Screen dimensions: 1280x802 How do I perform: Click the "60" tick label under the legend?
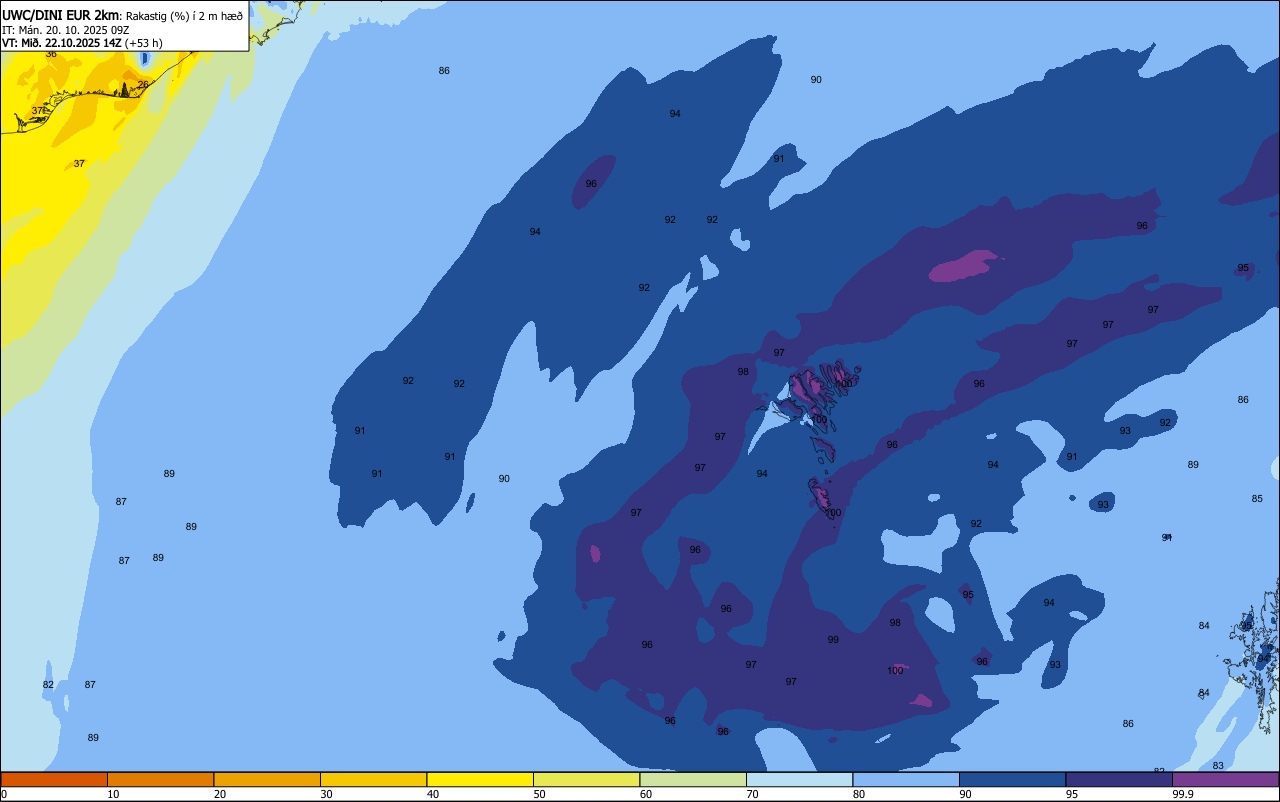(646, 794)
